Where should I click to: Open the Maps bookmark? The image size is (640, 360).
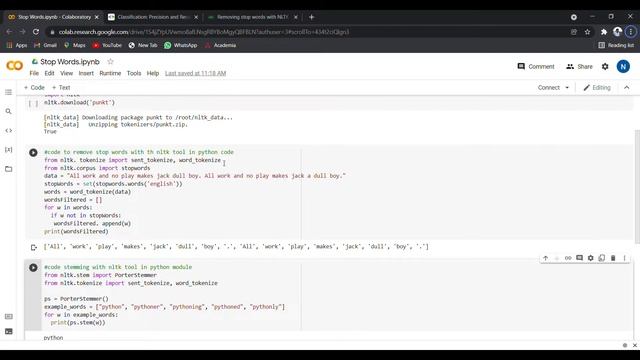click(x=75, y=45)
